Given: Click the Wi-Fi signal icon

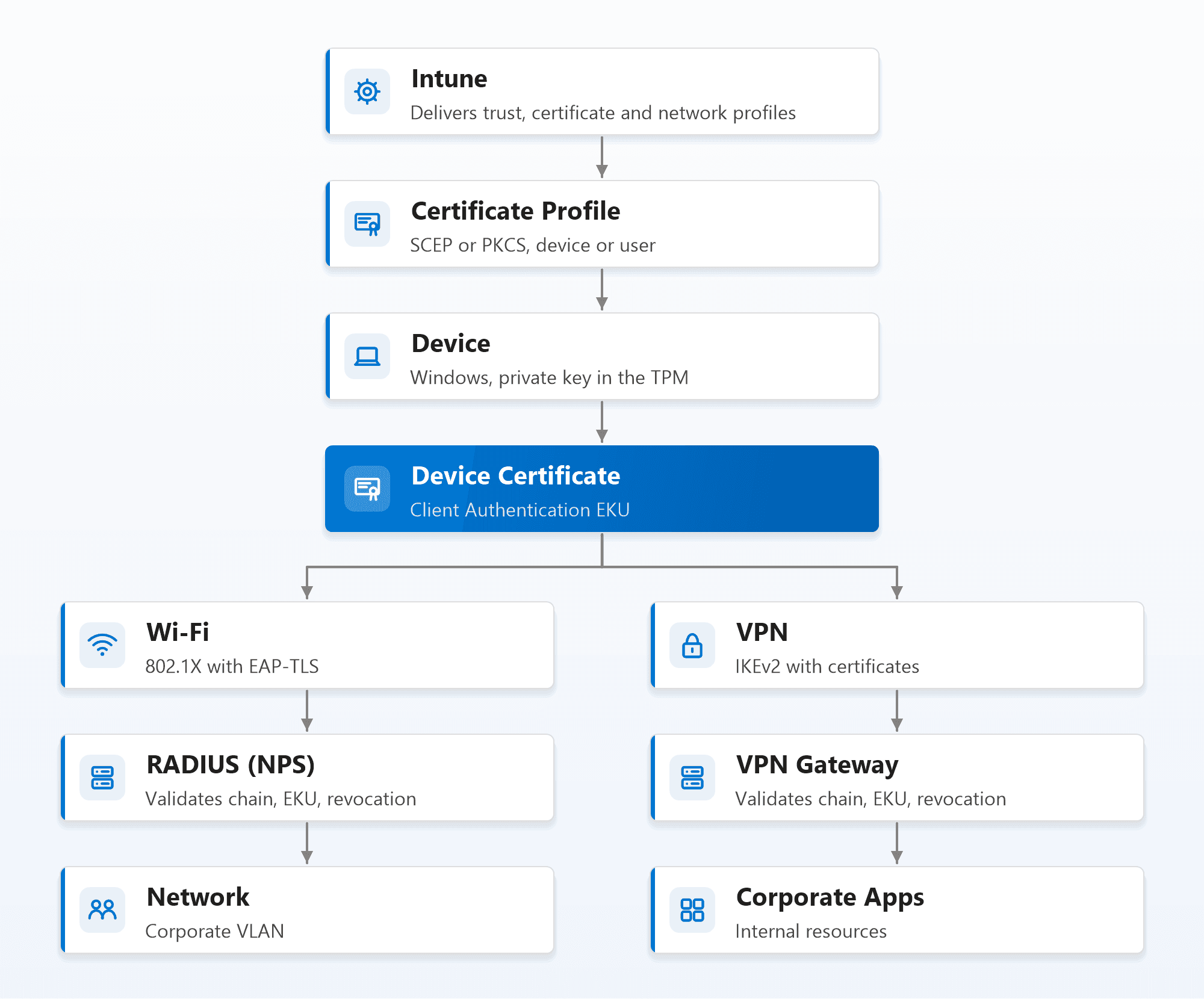Looking at the screenshot, I should coord(102,645).
